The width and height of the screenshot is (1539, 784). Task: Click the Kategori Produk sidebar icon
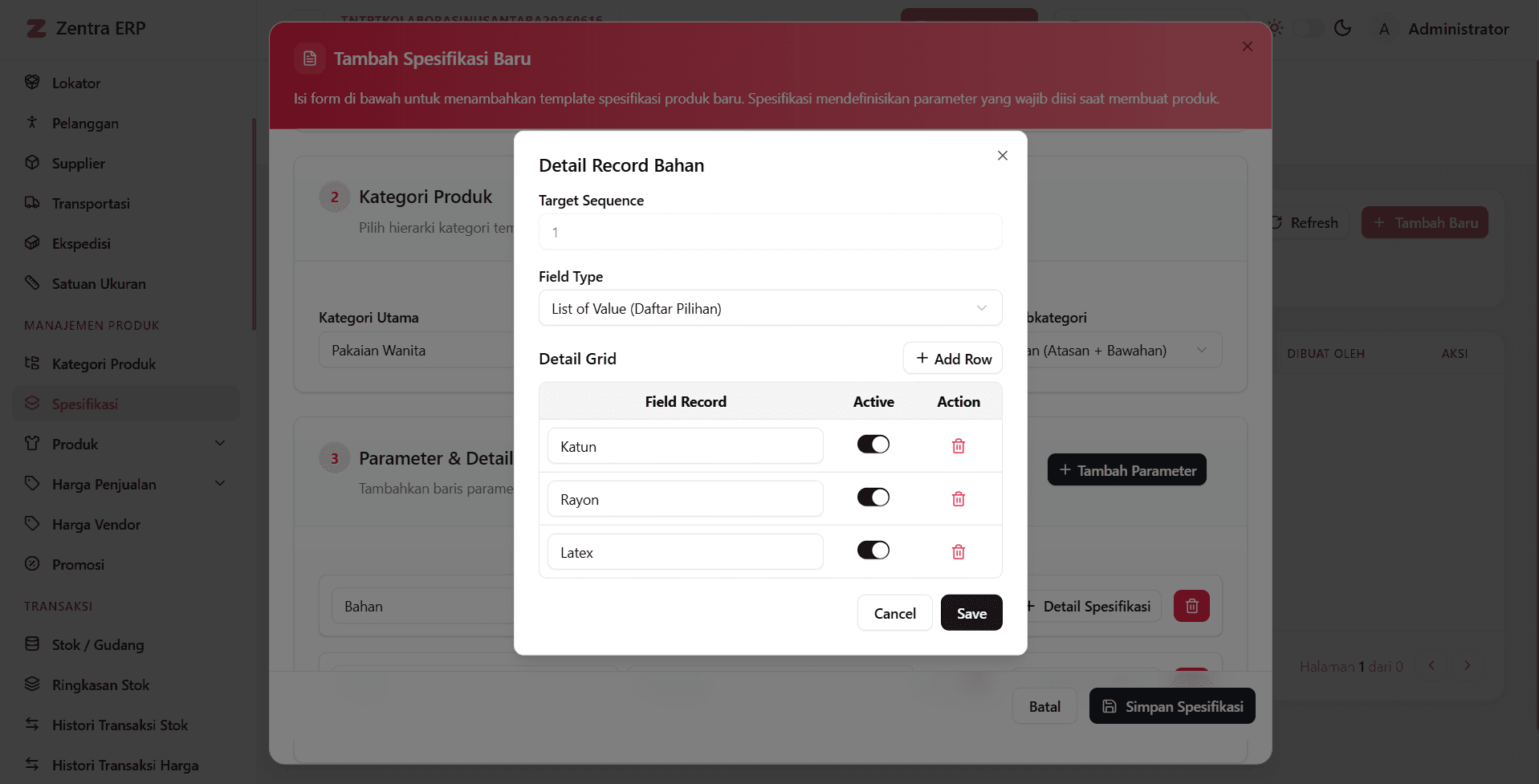[32, 363]
